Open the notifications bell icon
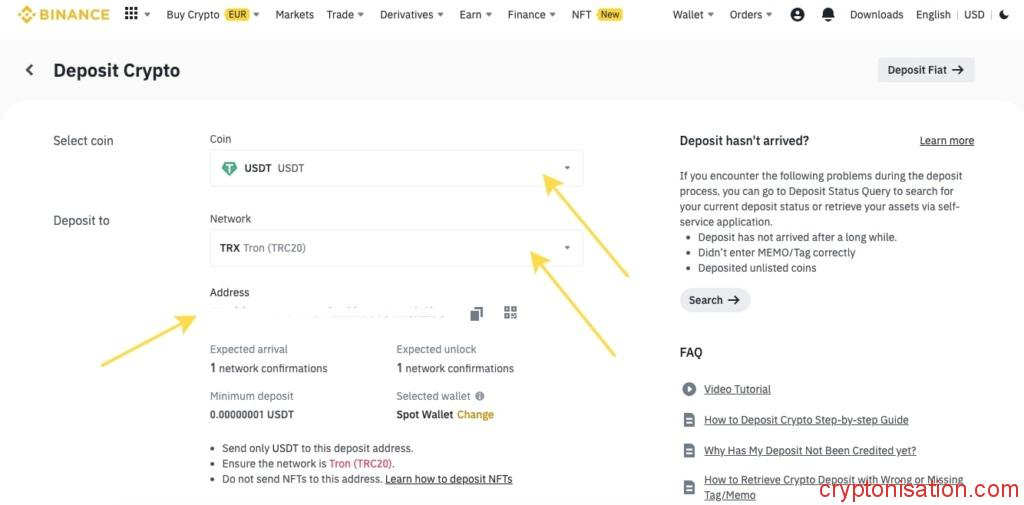The image size is (1024, 505). click(828, 15)
